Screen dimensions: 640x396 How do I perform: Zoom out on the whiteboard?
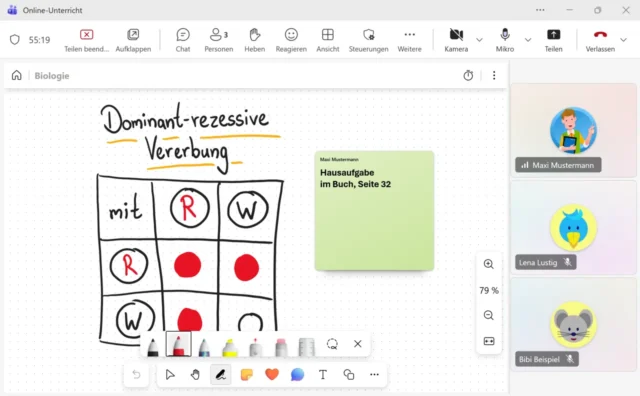coord(489,315)
